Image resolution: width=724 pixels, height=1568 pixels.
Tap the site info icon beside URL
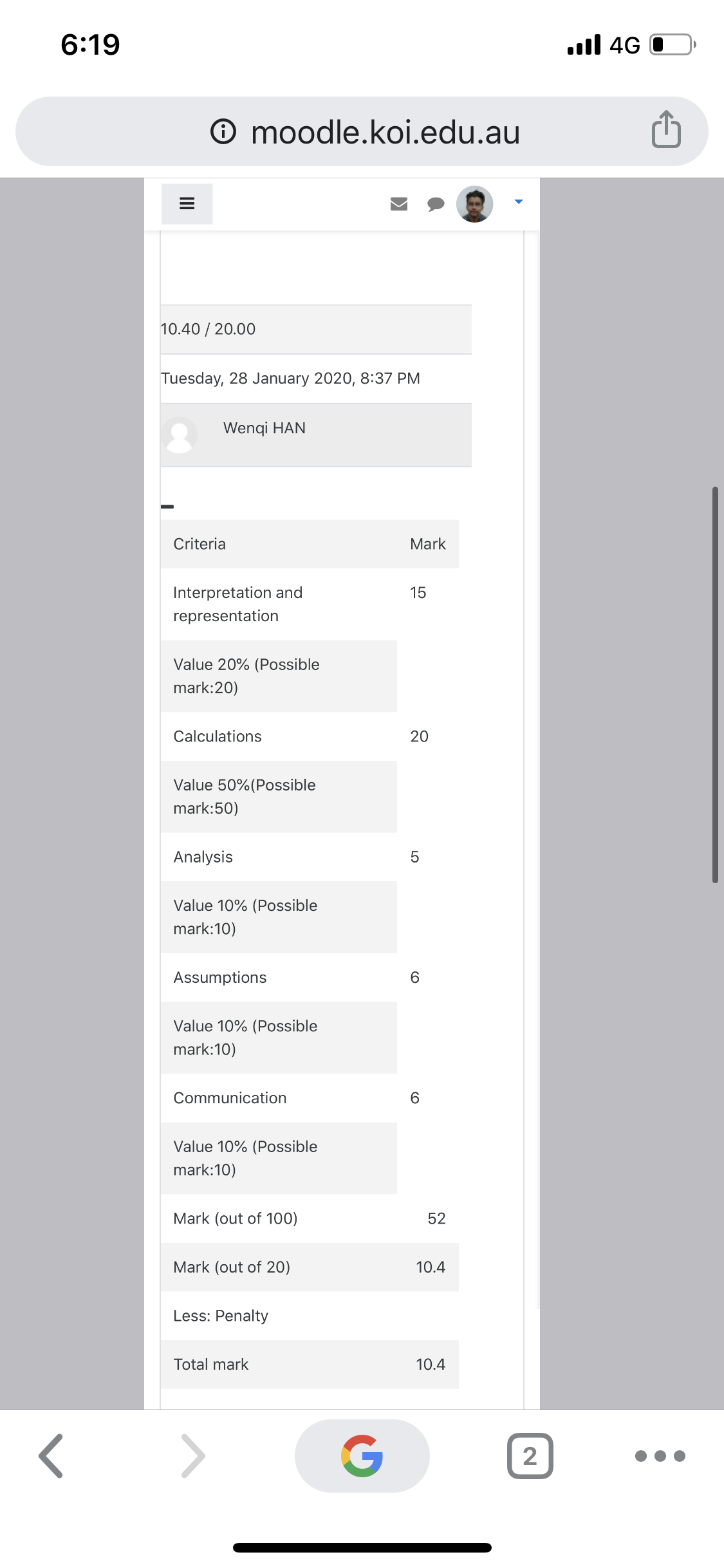tap(223, 132)
